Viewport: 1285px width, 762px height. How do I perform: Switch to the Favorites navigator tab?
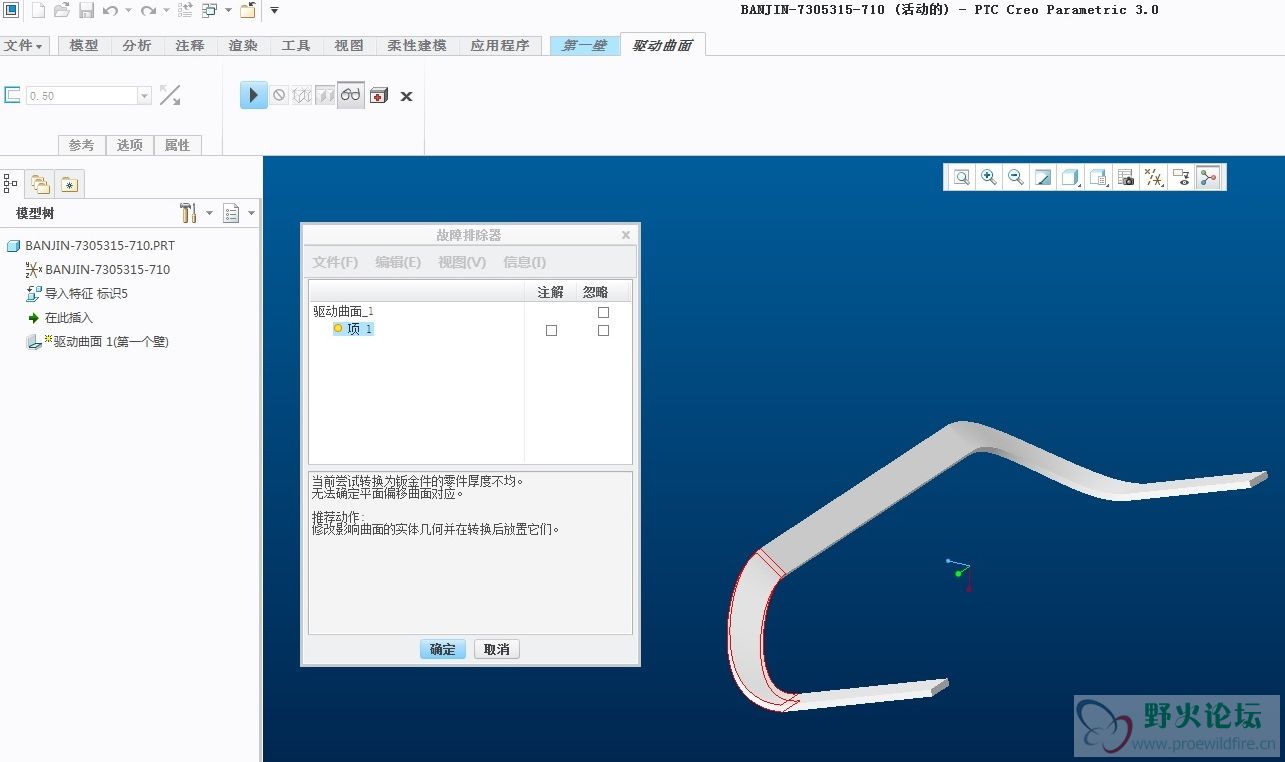pos(69,184)
